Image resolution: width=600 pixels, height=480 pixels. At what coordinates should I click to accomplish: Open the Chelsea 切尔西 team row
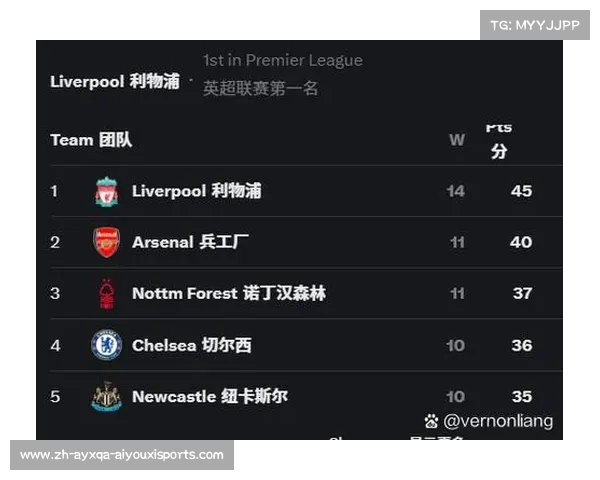(306, 345)
